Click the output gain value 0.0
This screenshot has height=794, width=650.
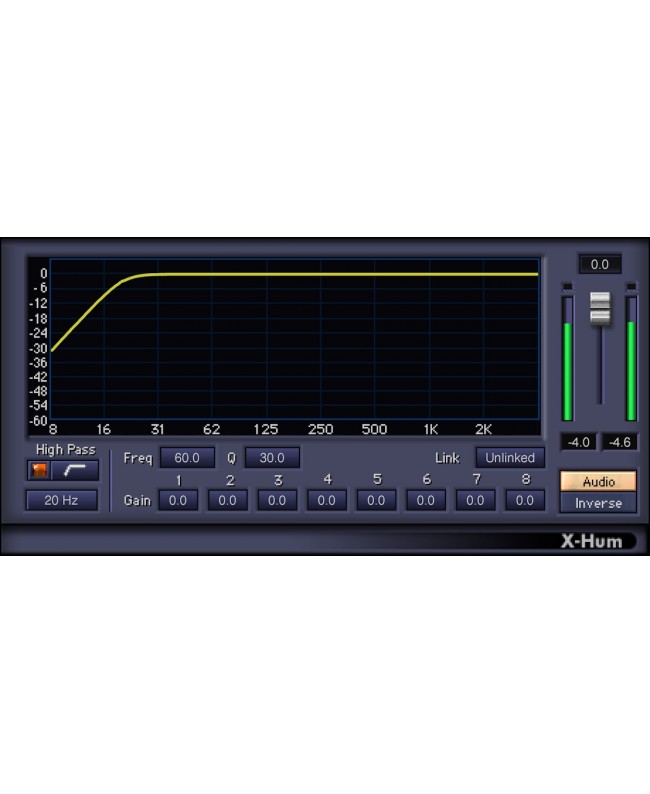600,264
